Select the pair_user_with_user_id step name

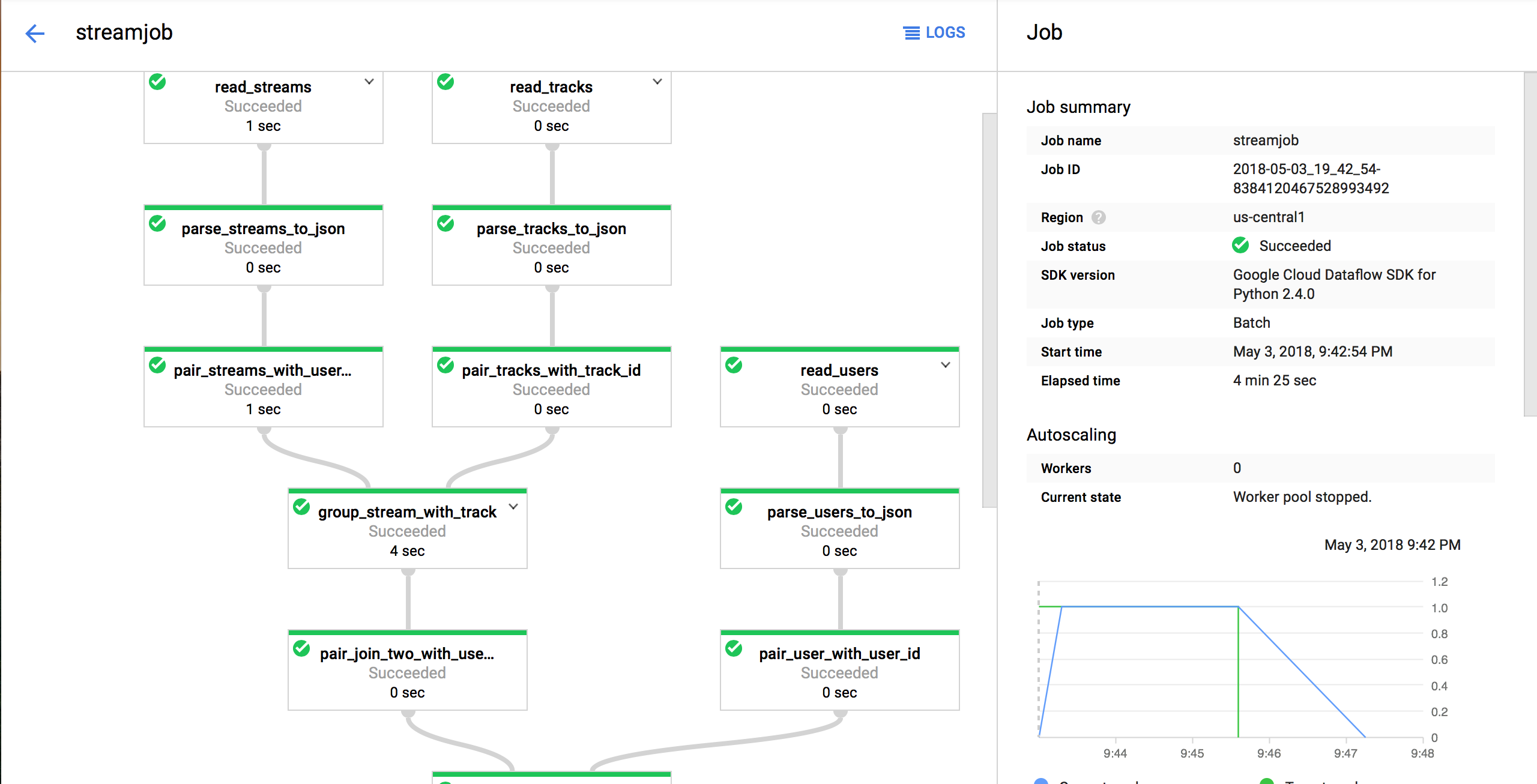coord(839,654)
